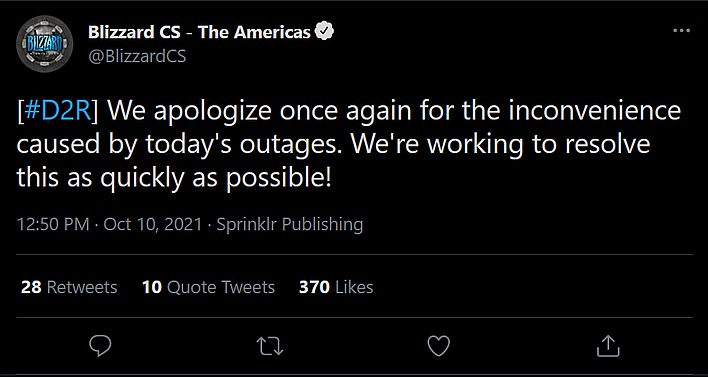This screenshot has height=377, width=708.
Task: Retweet using the arrows icon
Action: 270,346
